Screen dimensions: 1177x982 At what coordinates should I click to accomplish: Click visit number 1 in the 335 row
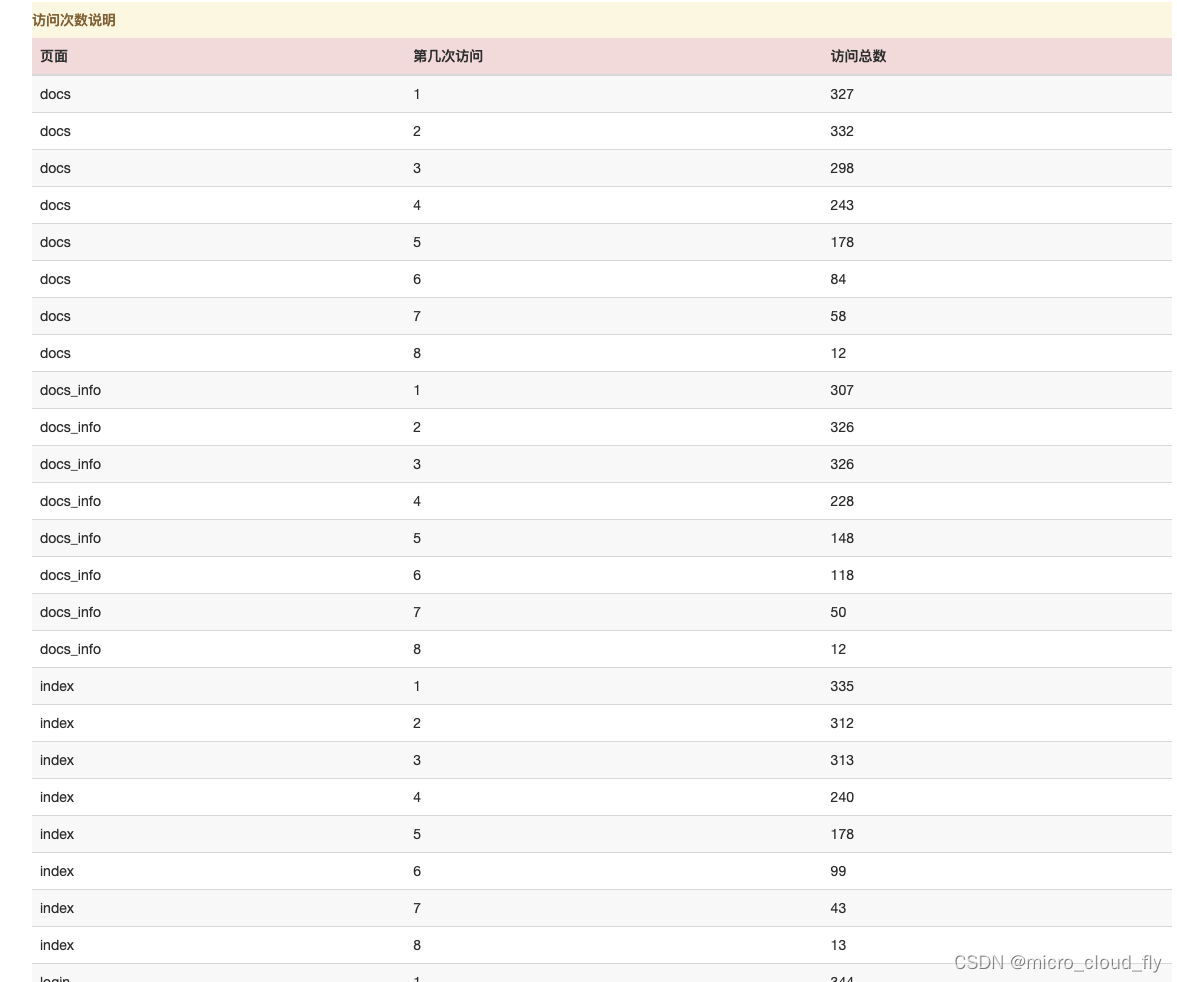tap(417, 686)
